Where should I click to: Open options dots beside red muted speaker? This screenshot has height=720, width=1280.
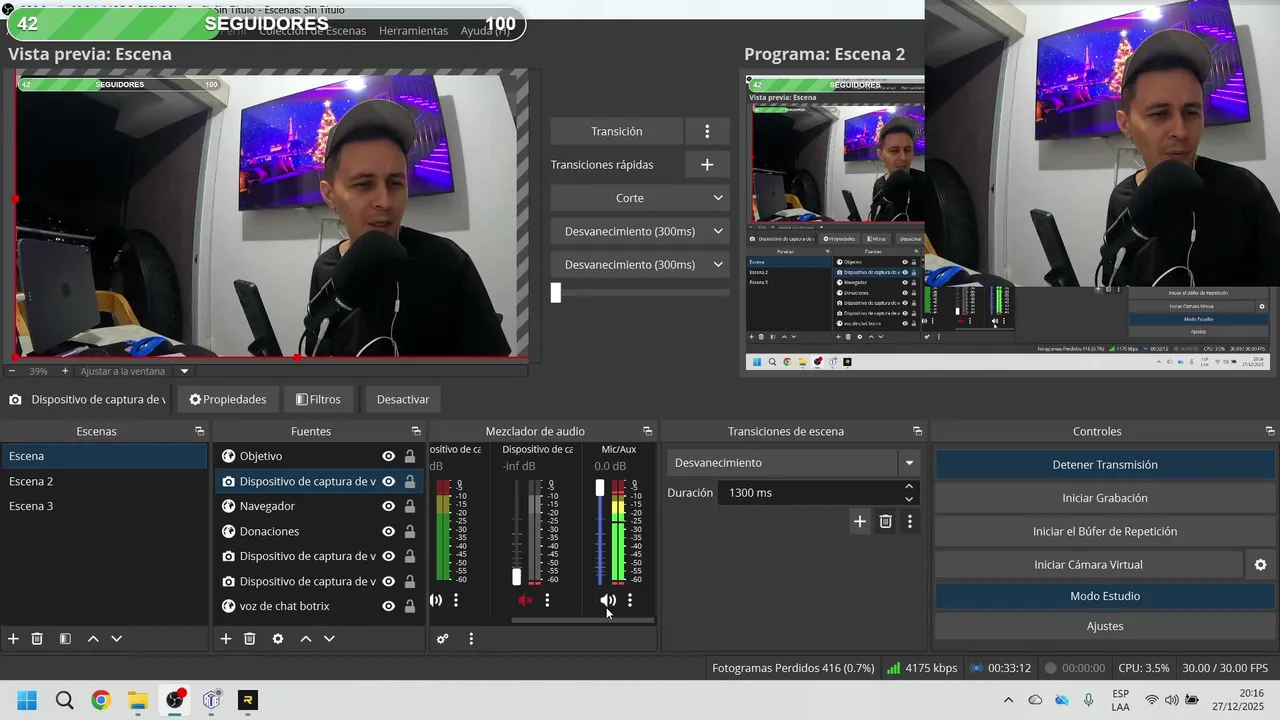pyautogui.click(x=547, y=600)
